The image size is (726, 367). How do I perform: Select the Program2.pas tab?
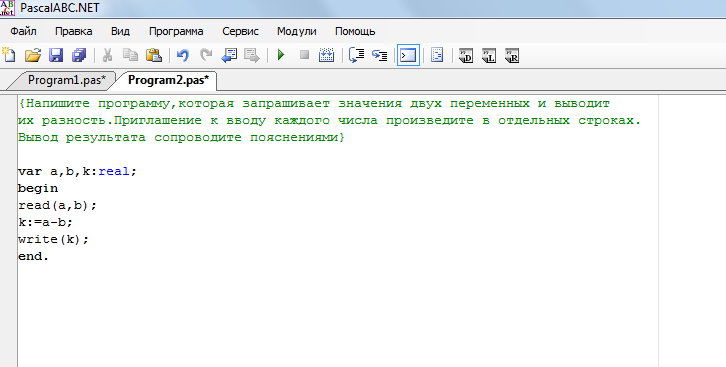click(x=168, y=80)
